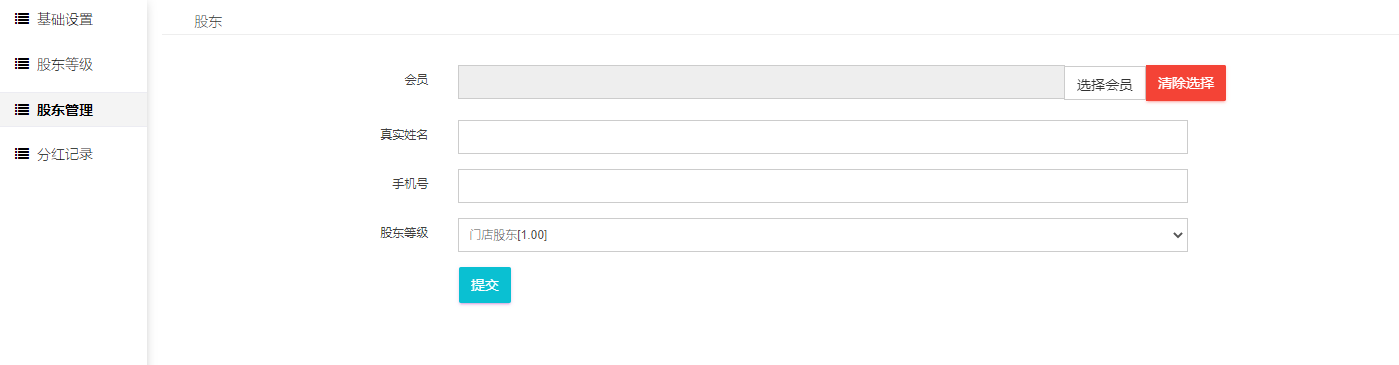Click the list icon beside 分红记录
This screenshot has width=1399, height=365.
[x=22, y=154]
